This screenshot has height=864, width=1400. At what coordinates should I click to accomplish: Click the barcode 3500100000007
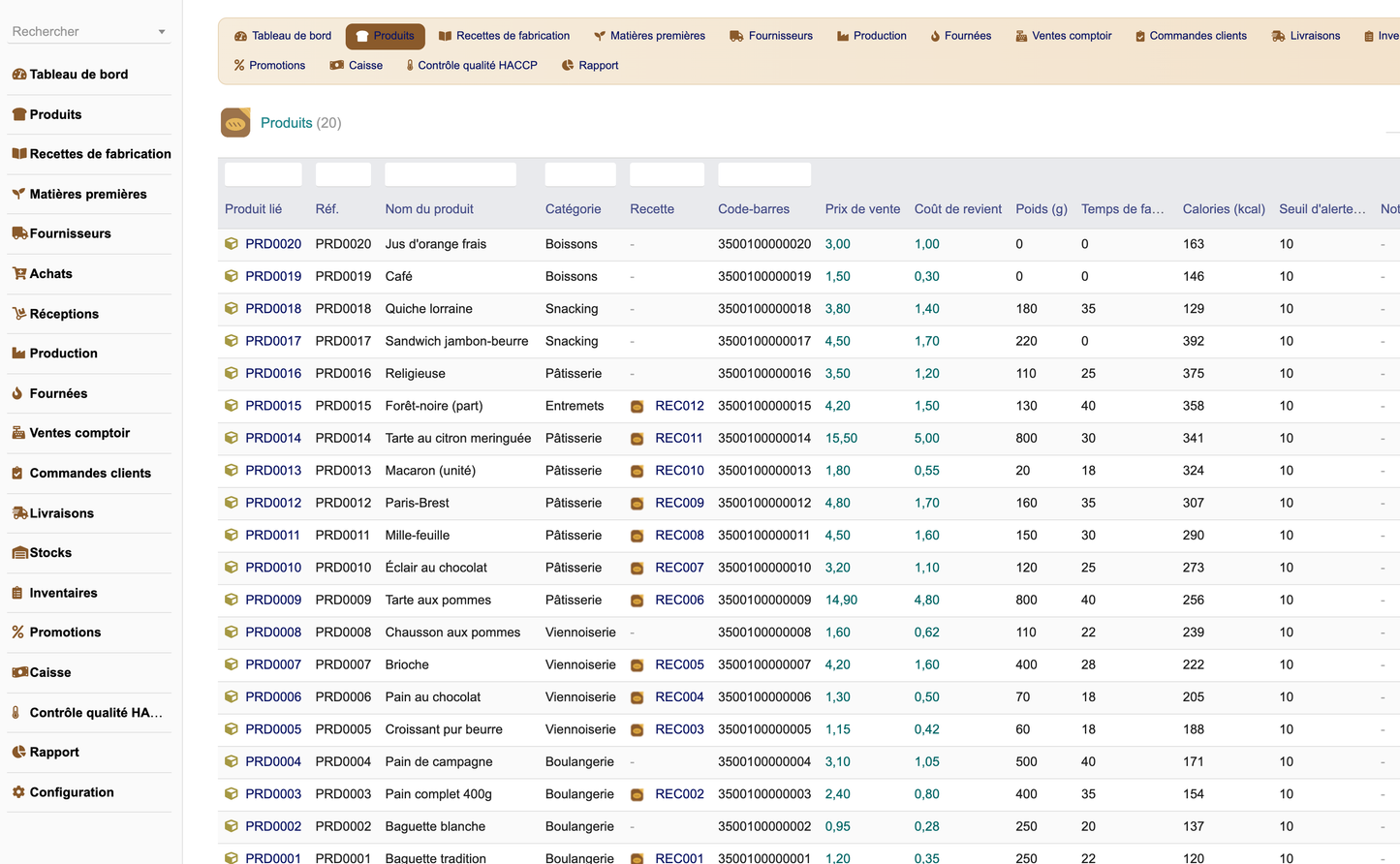[x=764, y=664]
